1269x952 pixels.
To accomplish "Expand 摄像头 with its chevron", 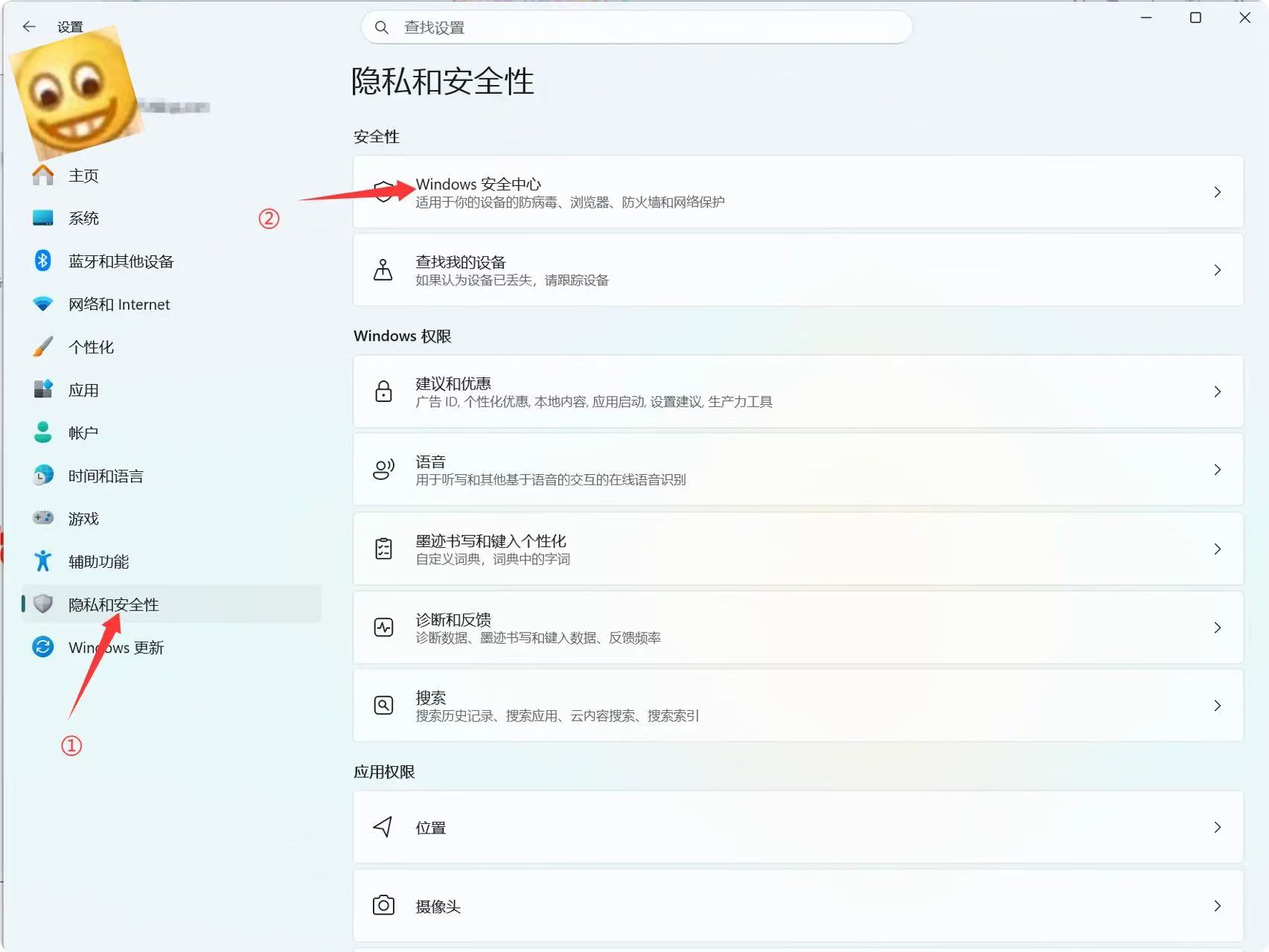I will (x=1218, y=906).
